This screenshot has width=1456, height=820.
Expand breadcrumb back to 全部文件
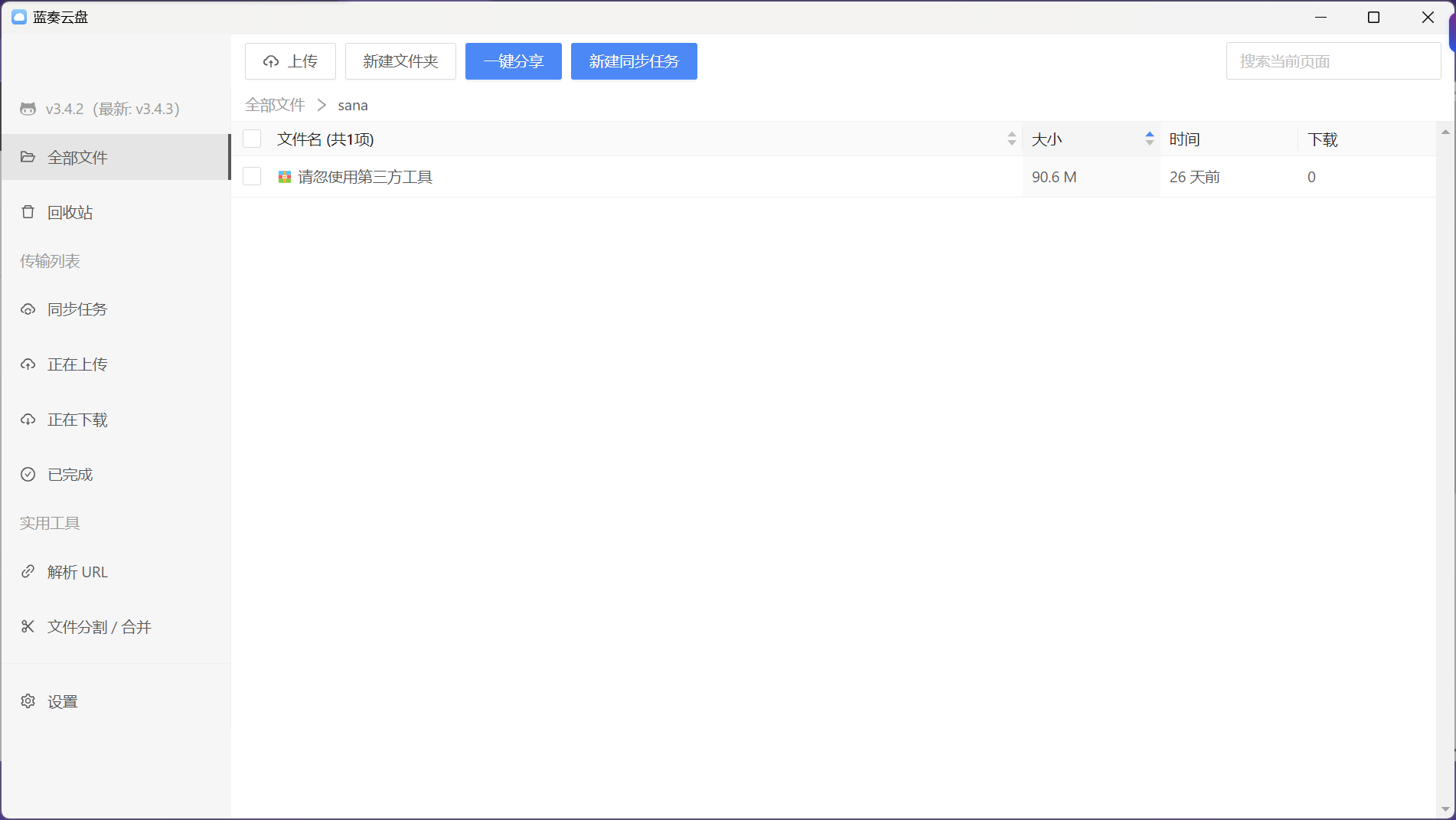tap(274, 105)
